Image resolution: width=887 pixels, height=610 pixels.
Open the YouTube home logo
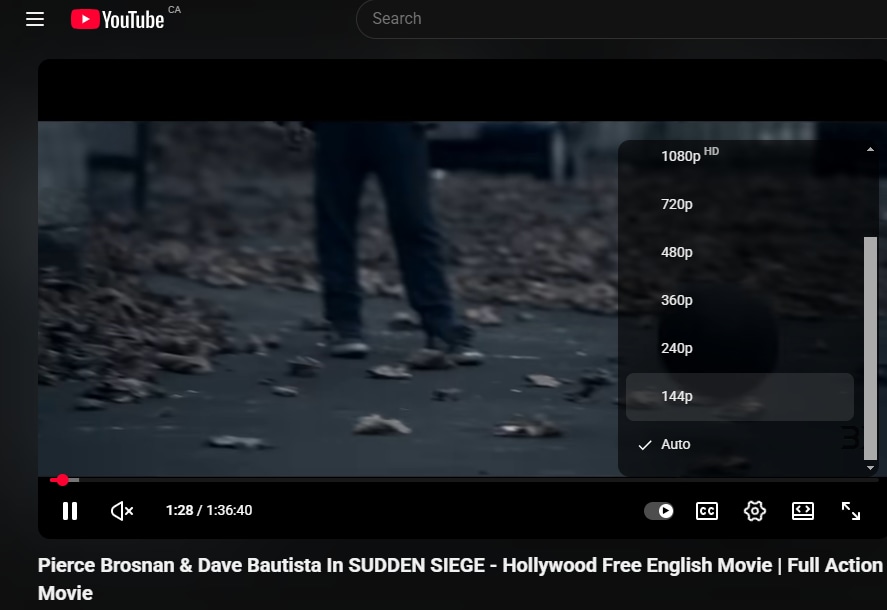[117, 19]
